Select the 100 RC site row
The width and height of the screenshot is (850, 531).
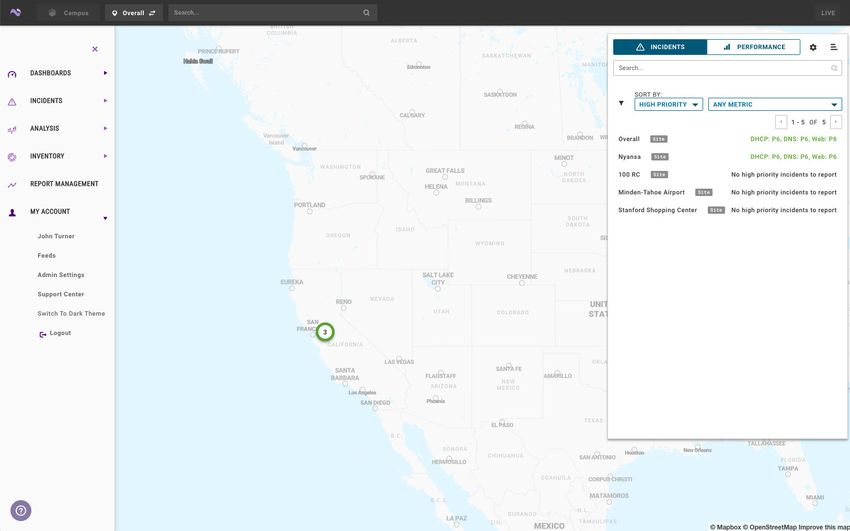727,175
